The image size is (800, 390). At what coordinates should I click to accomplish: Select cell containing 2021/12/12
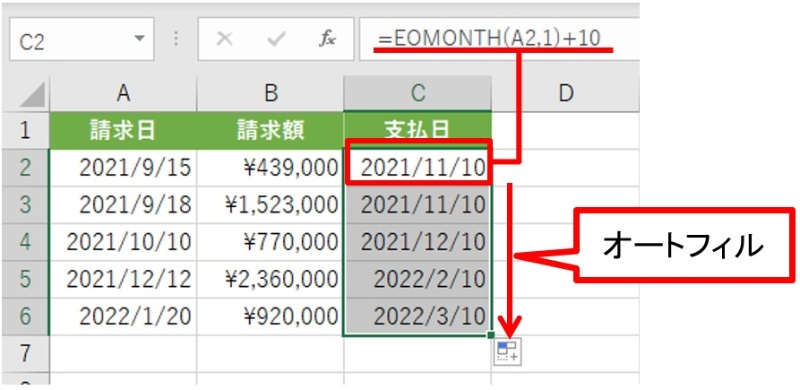tap(123, 279)
